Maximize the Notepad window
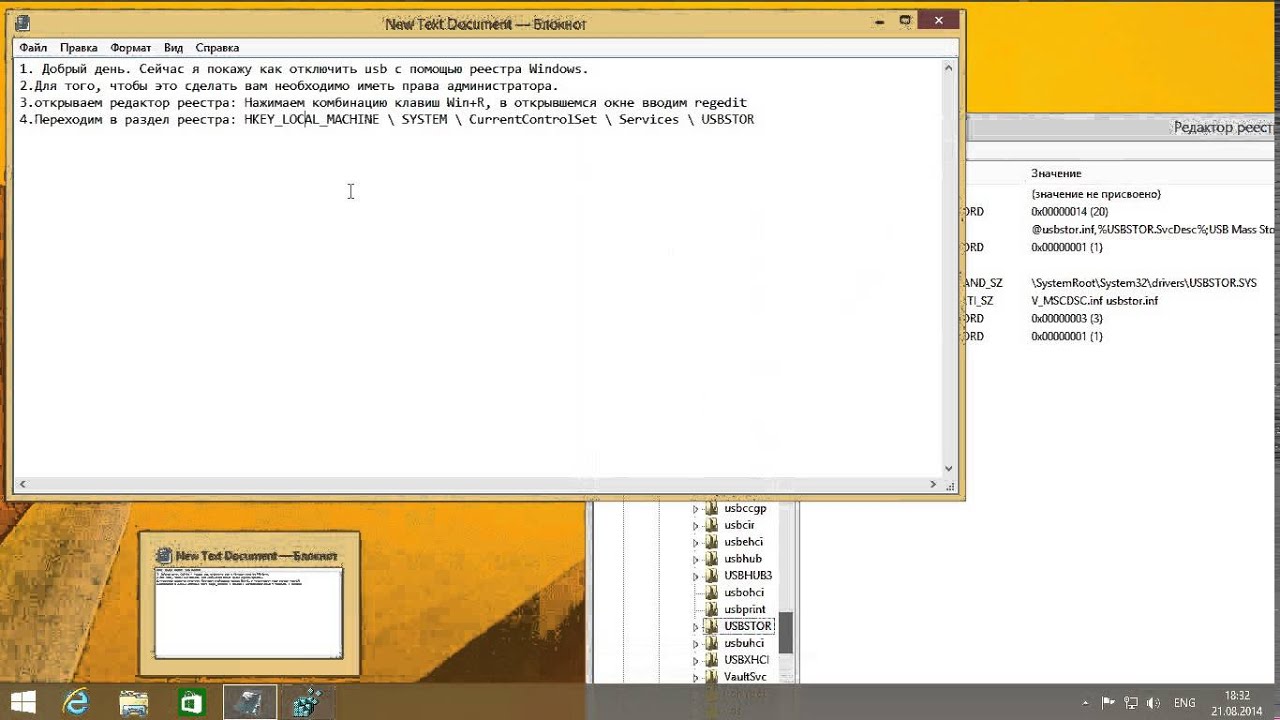 tap(904, 20)
